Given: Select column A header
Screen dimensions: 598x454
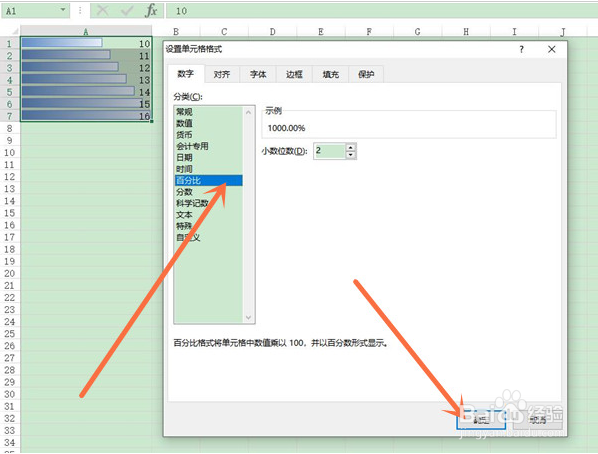Looking at the screenshot, I should tap(86, 31).
